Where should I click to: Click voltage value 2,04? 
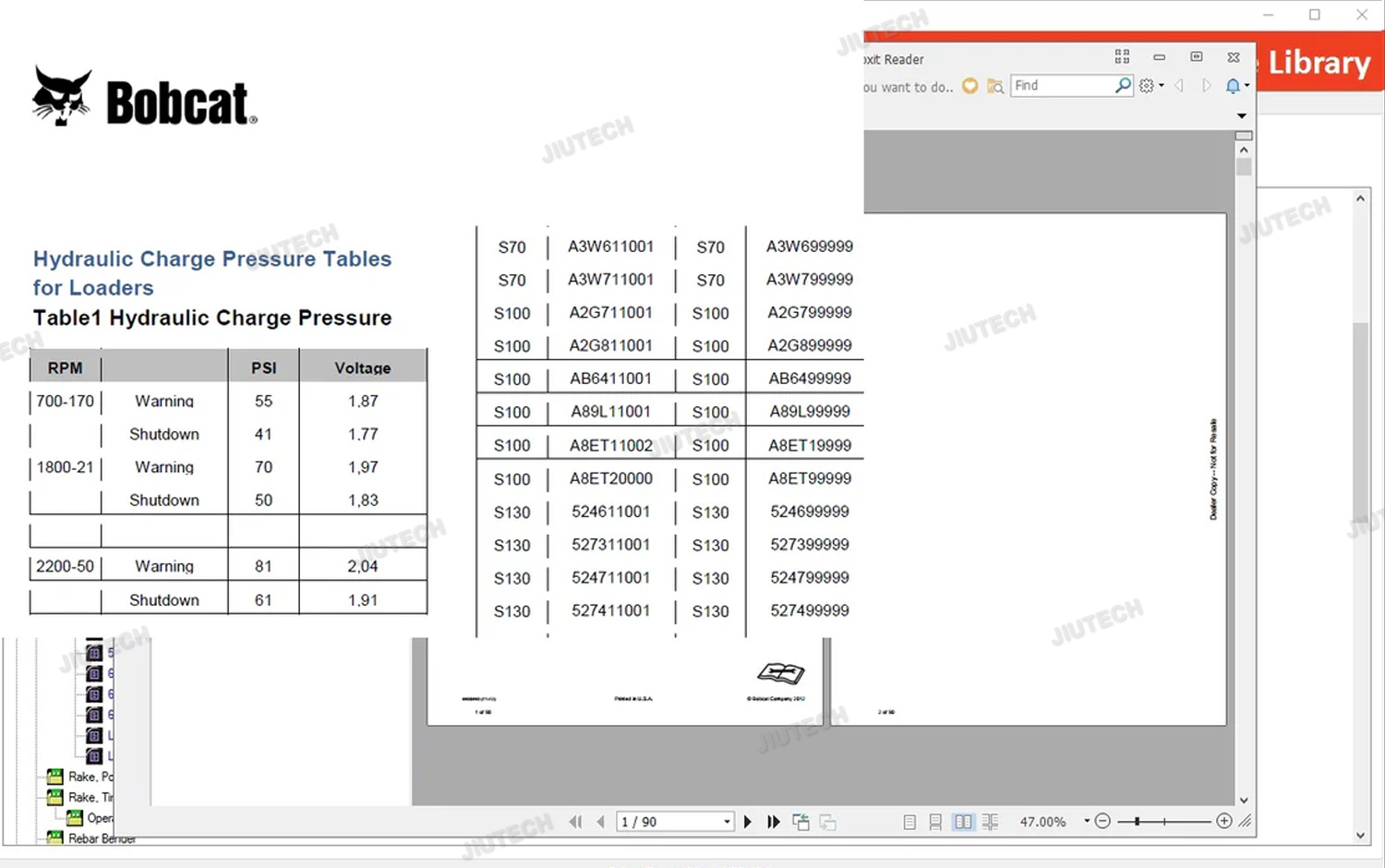point(363,566)
